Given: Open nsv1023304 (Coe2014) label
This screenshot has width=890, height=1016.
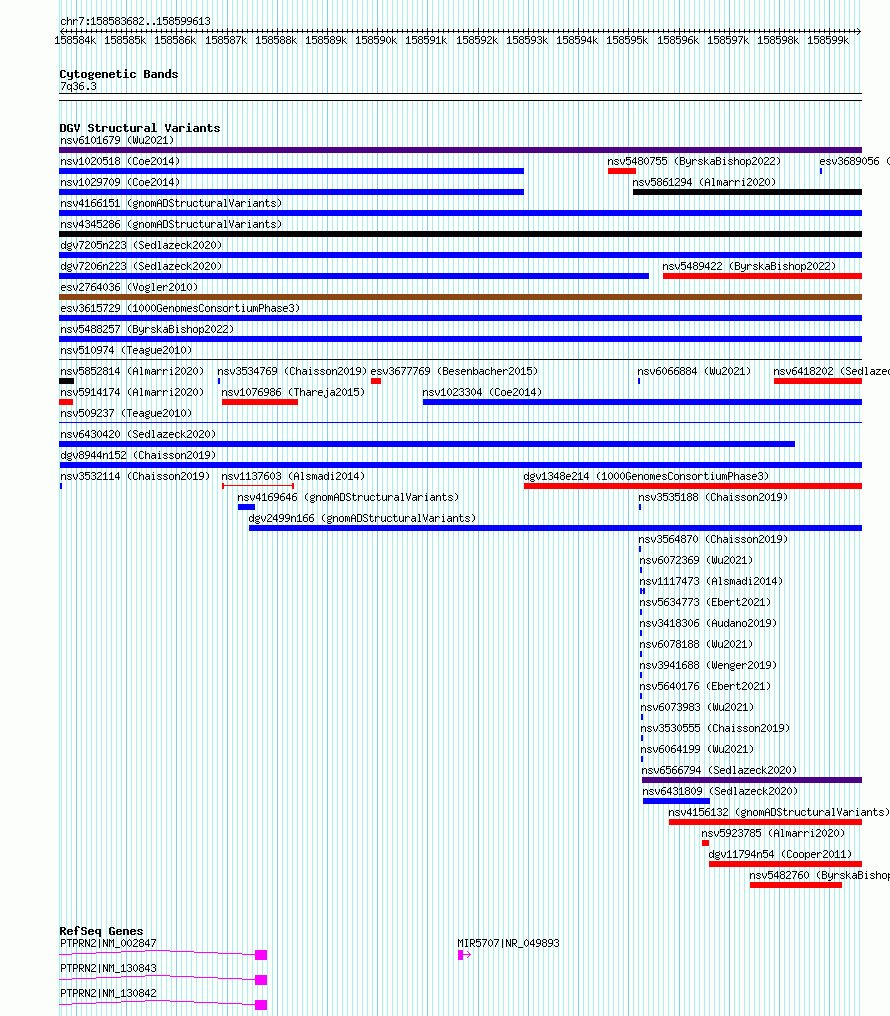Looking at the screenshot, I should pos(482,393).
